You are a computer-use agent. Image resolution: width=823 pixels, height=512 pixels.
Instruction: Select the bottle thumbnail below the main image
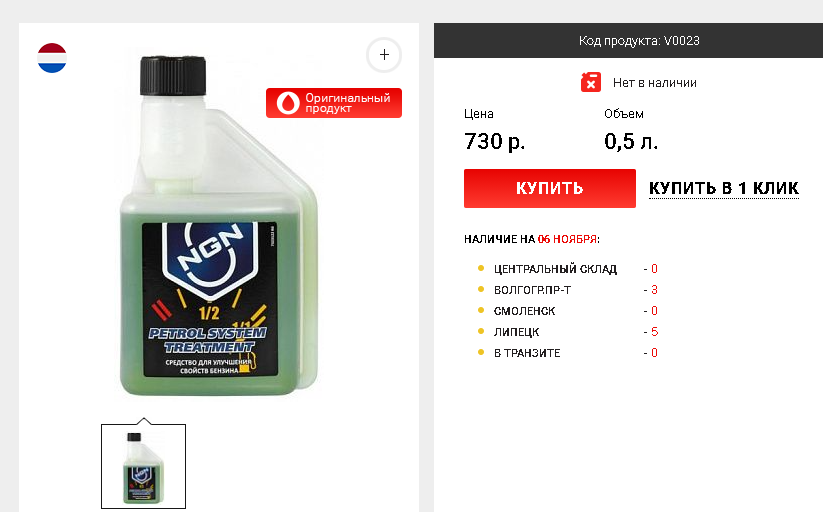pyautogui.click(x=143, y=466)
